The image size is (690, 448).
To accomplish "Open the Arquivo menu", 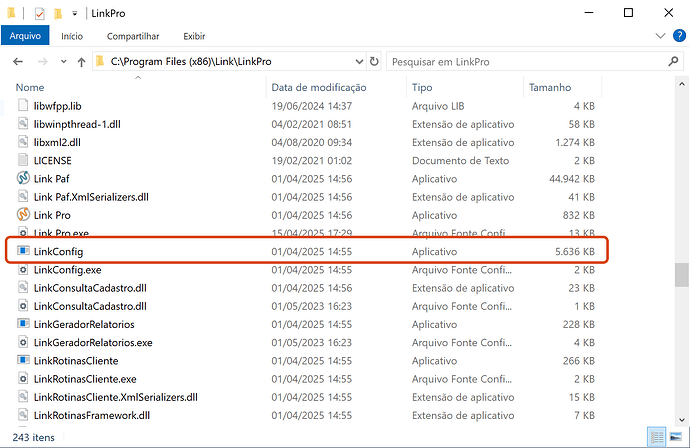I will (x=23, y=36).
